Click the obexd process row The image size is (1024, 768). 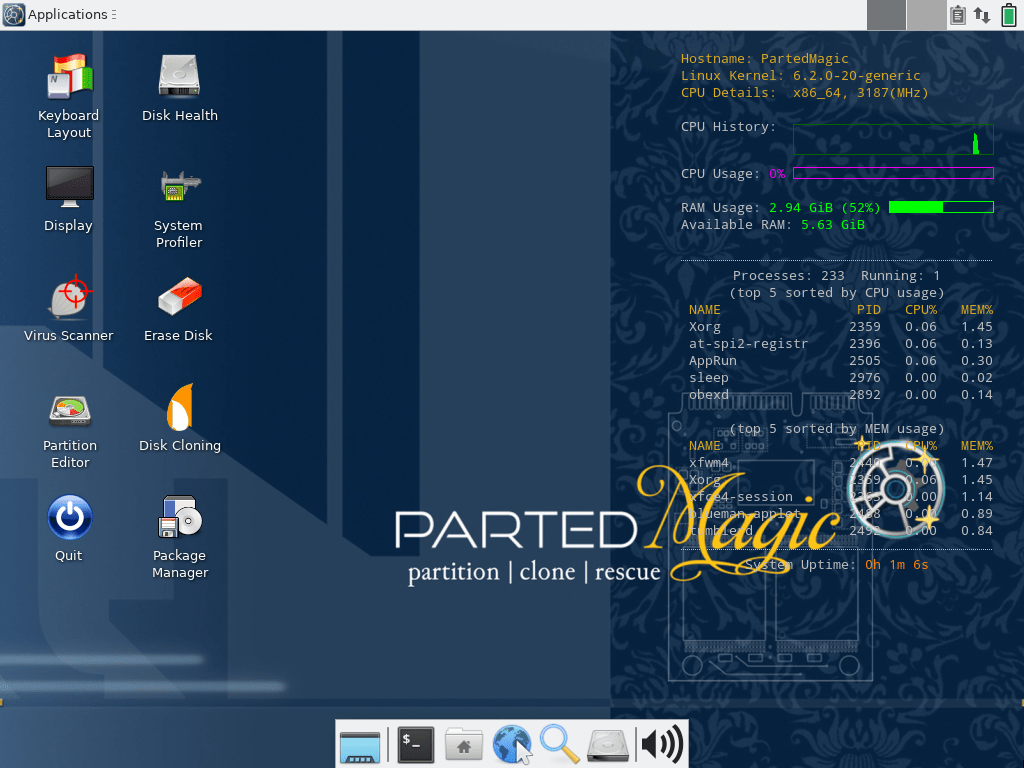click(840, 394)
